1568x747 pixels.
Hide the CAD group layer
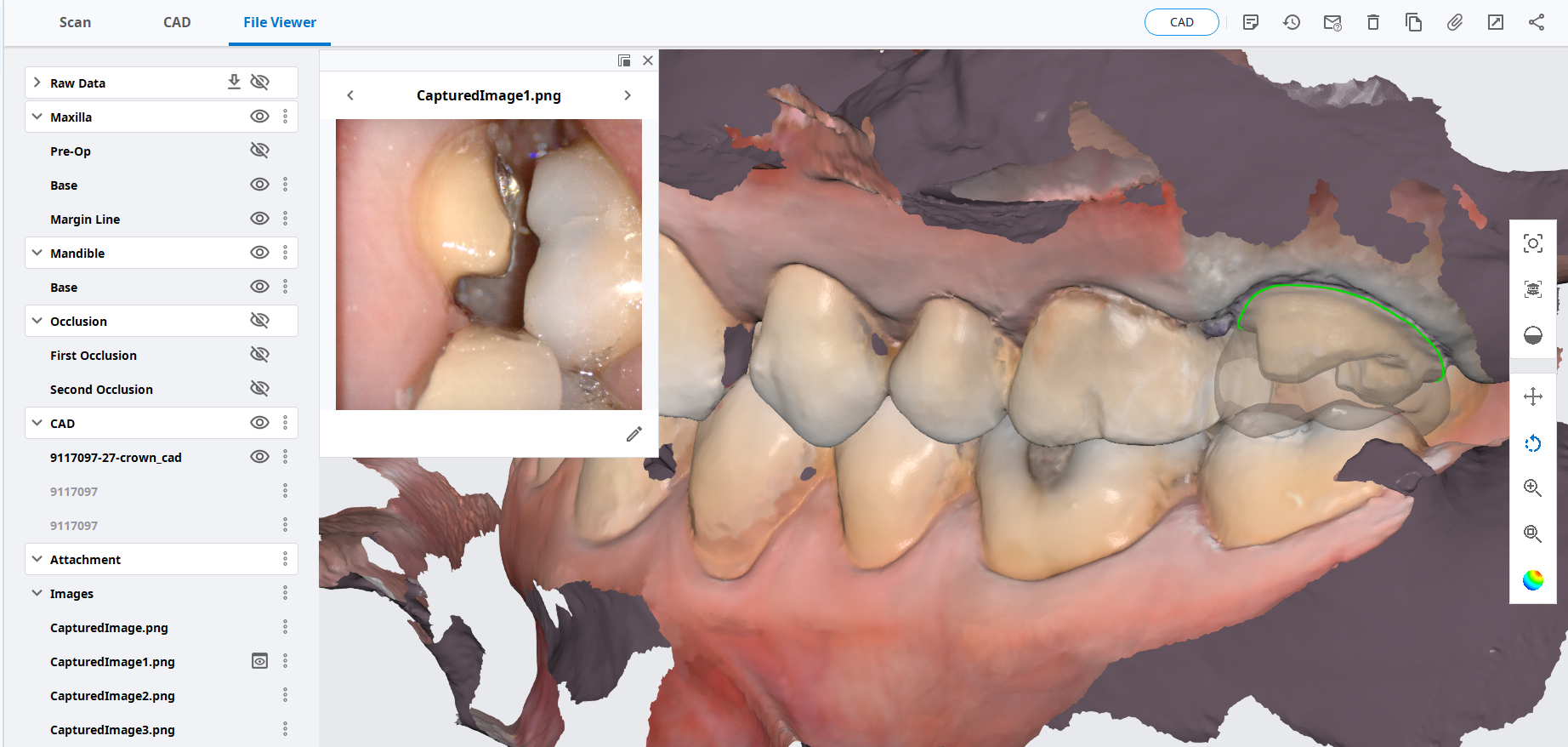tap(260, 423)
